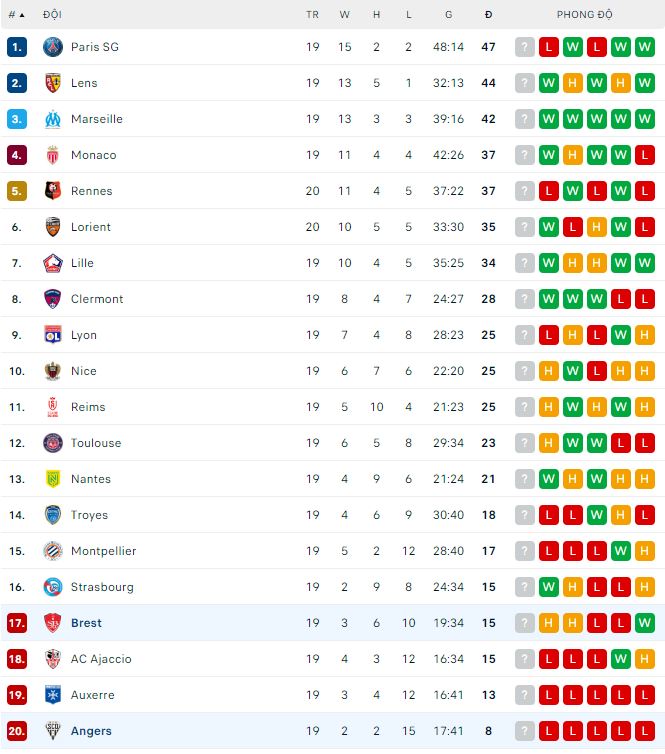Screen dimensions: 665x754
Task: Sort standings by W wins column
Action: (x=345, y=15)
